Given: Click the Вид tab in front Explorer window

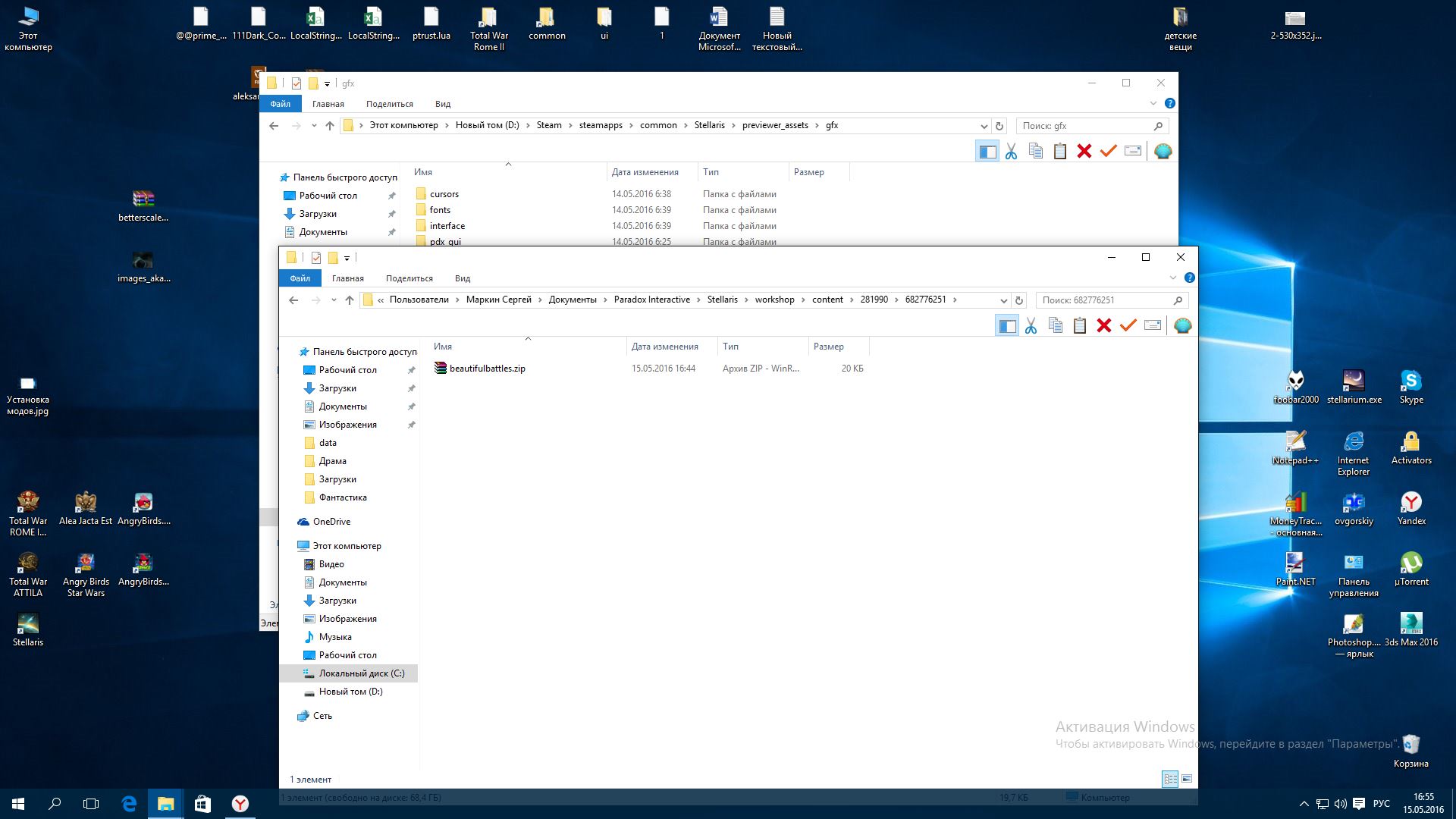Looking at the screenshot, I should 461,278.
